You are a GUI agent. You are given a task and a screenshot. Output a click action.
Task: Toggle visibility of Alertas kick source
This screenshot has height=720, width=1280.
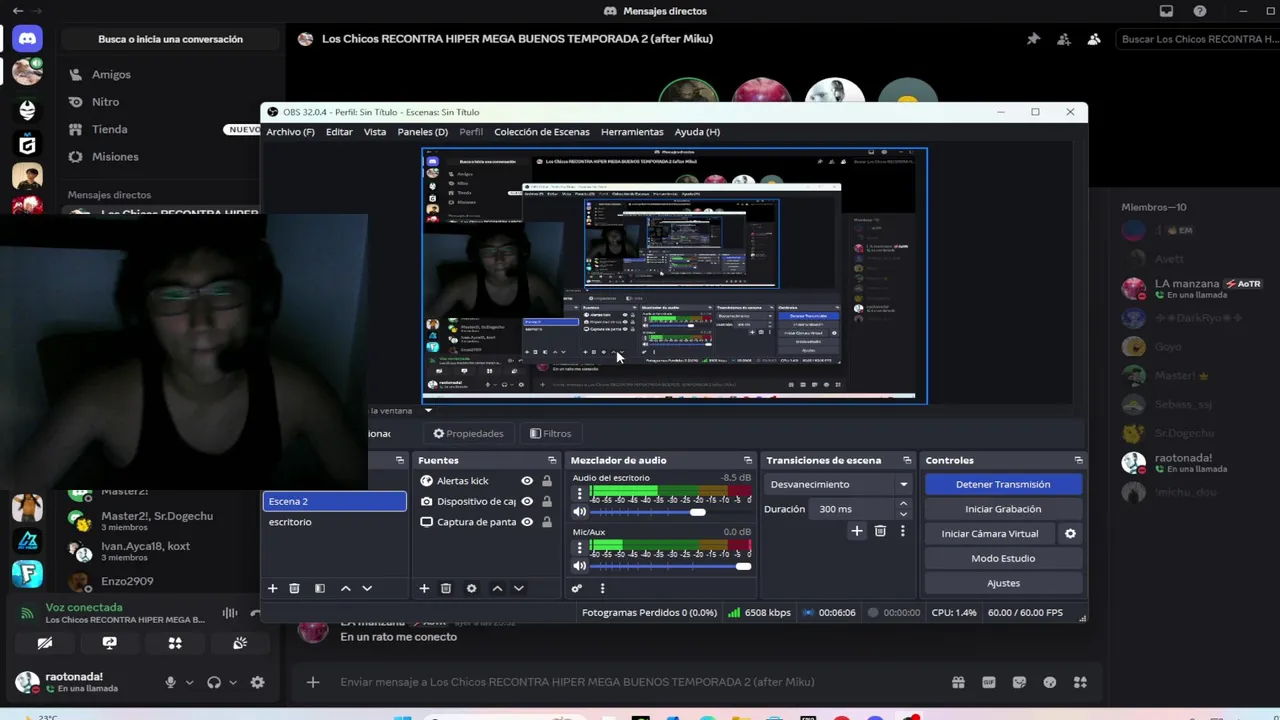tap(527, 481)
